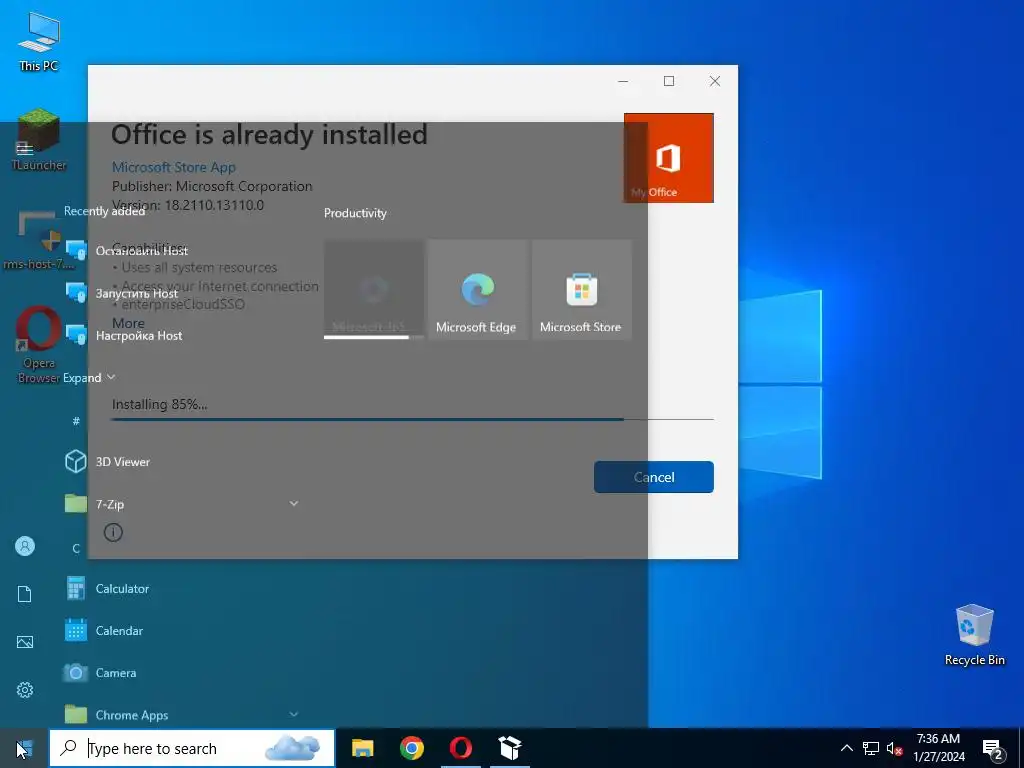Image resolution: width=1024 pixels, height=768 pixels.
Task: Click the Microsoft Store App link
Action: [x=173, y=167]
